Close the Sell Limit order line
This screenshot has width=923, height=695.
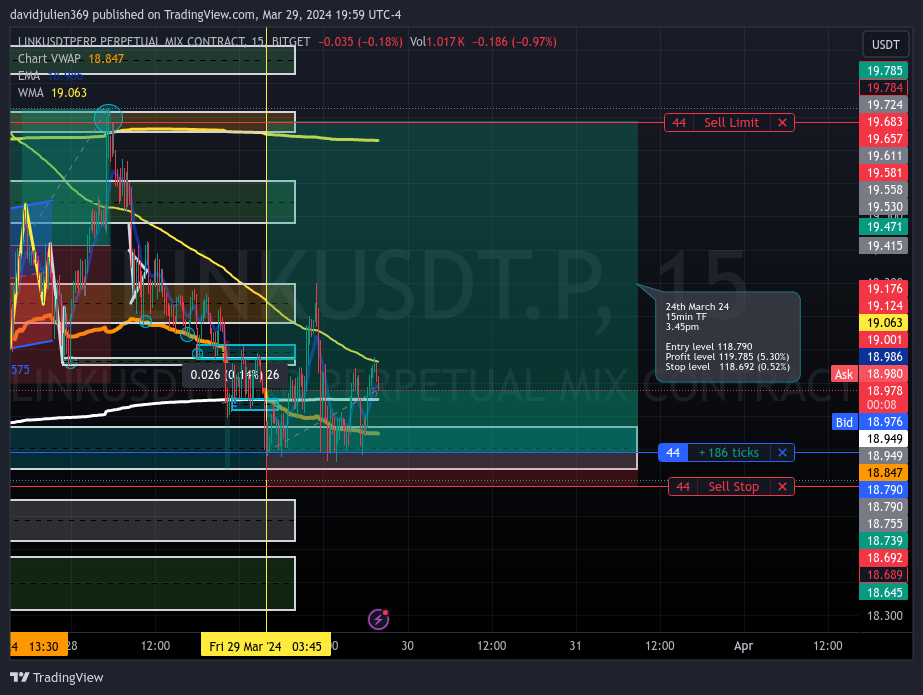tap(782, 122)
